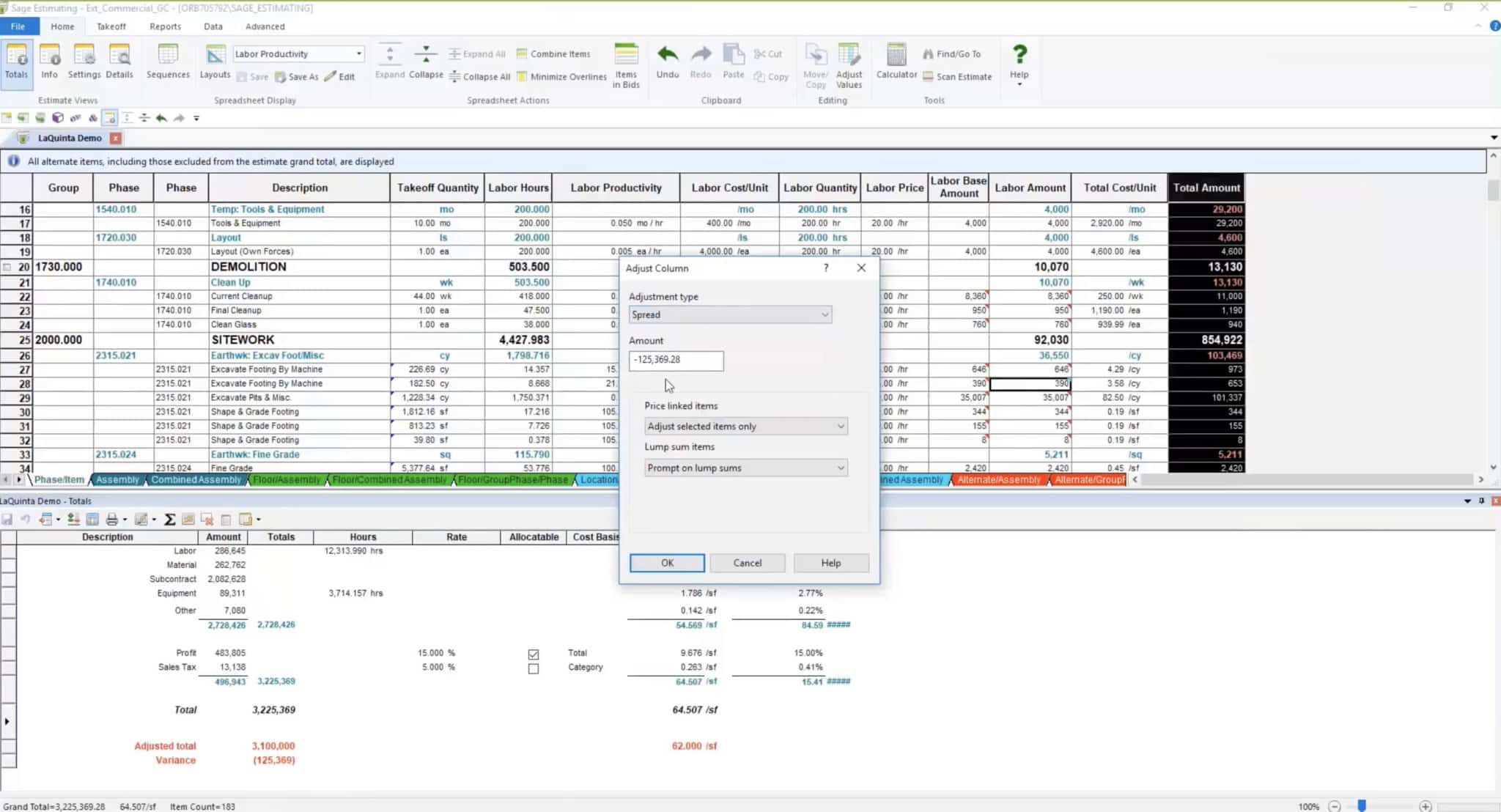Click the Save icon in Totals toolbar
1501x812 pixels.
[7, 519]
